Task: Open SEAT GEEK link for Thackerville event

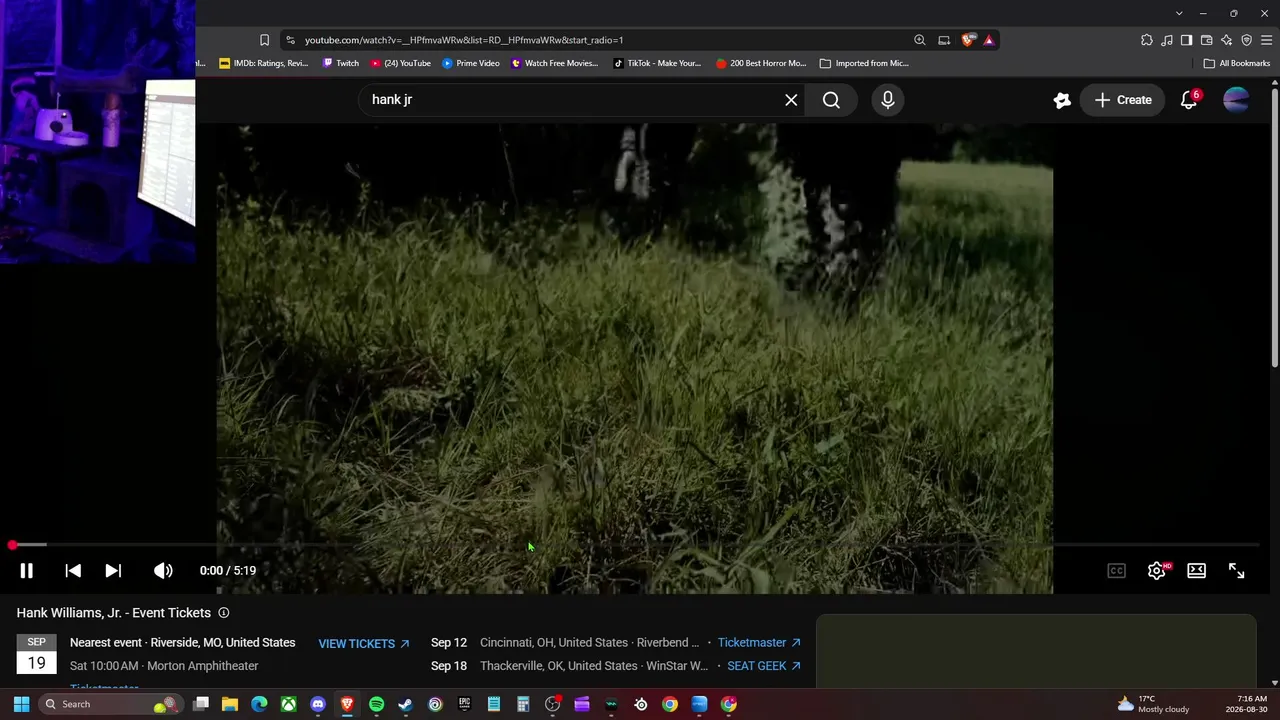Action: click(764, 666)
